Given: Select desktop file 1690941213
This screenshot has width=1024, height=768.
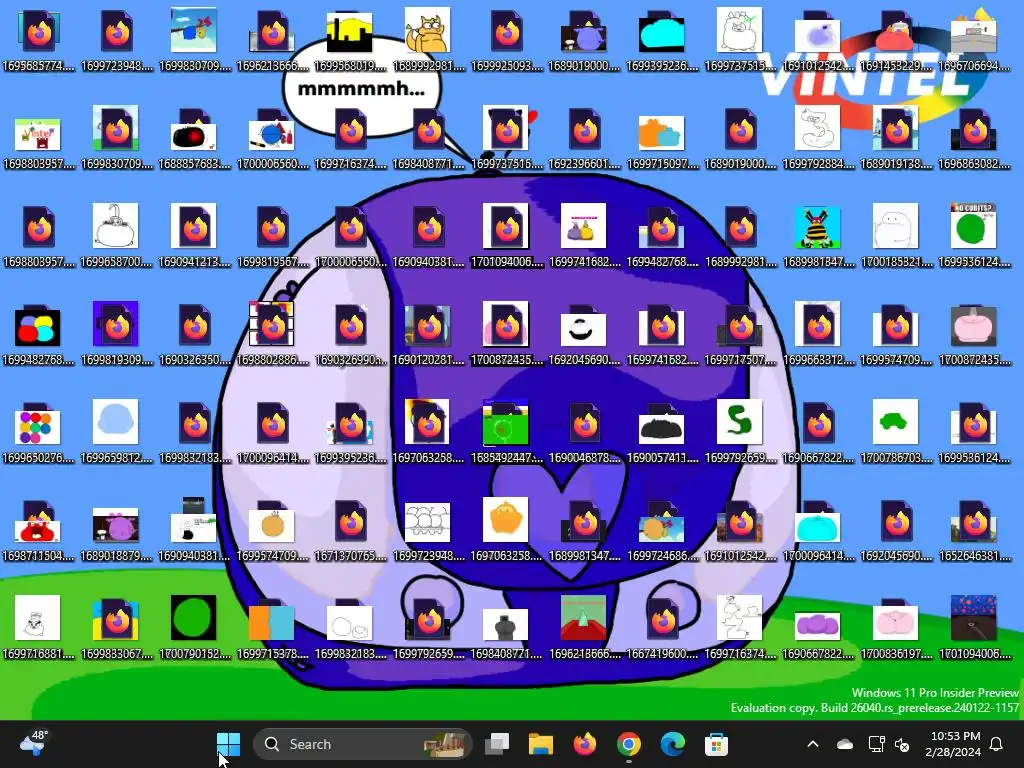Looking at the screenshot, I should point(194,235).
